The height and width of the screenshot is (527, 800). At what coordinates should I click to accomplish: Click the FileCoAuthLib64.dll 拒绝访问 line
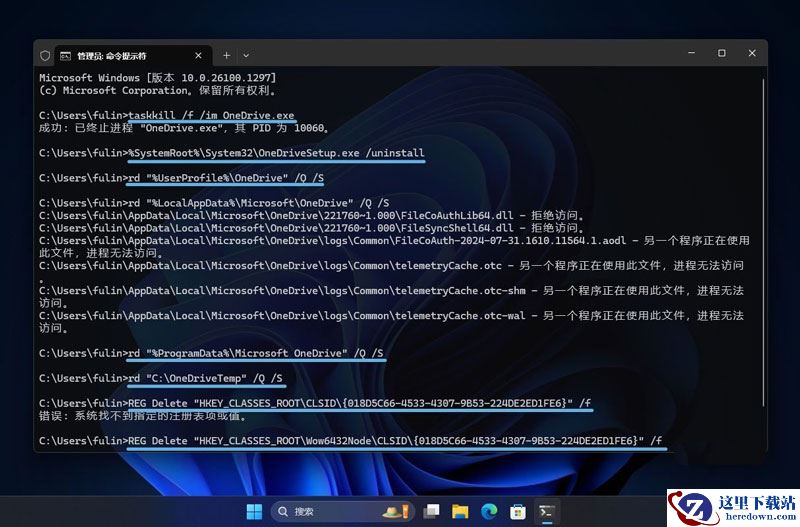tap(311, 215)
